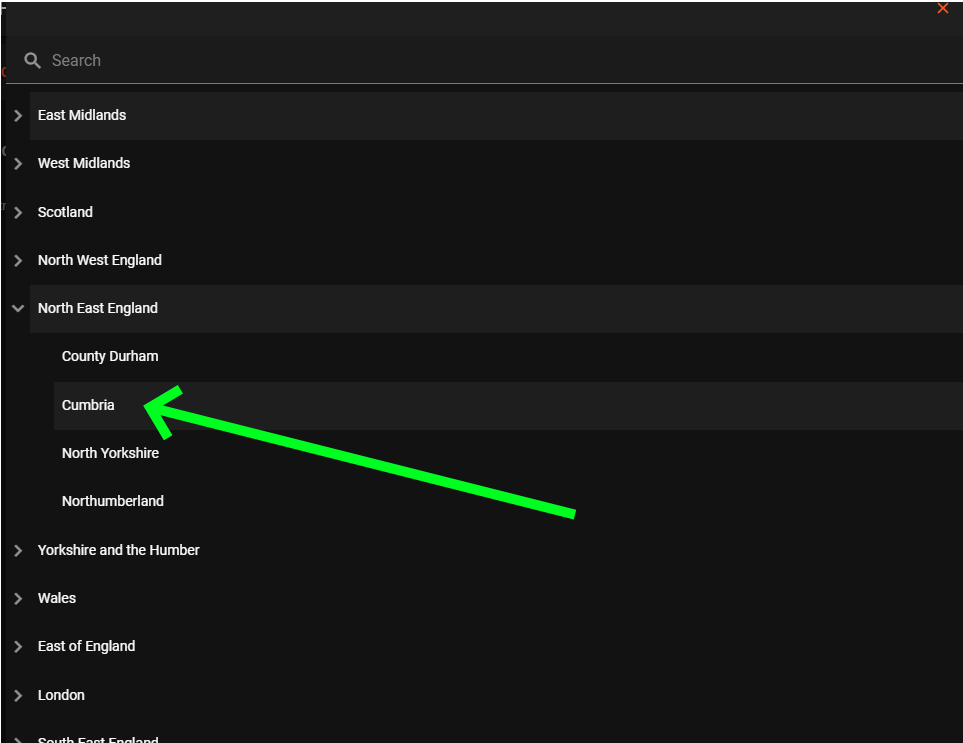Screen dimensions: 963x743
Task: Expand the East Midlands chevron
Action: 18,116
